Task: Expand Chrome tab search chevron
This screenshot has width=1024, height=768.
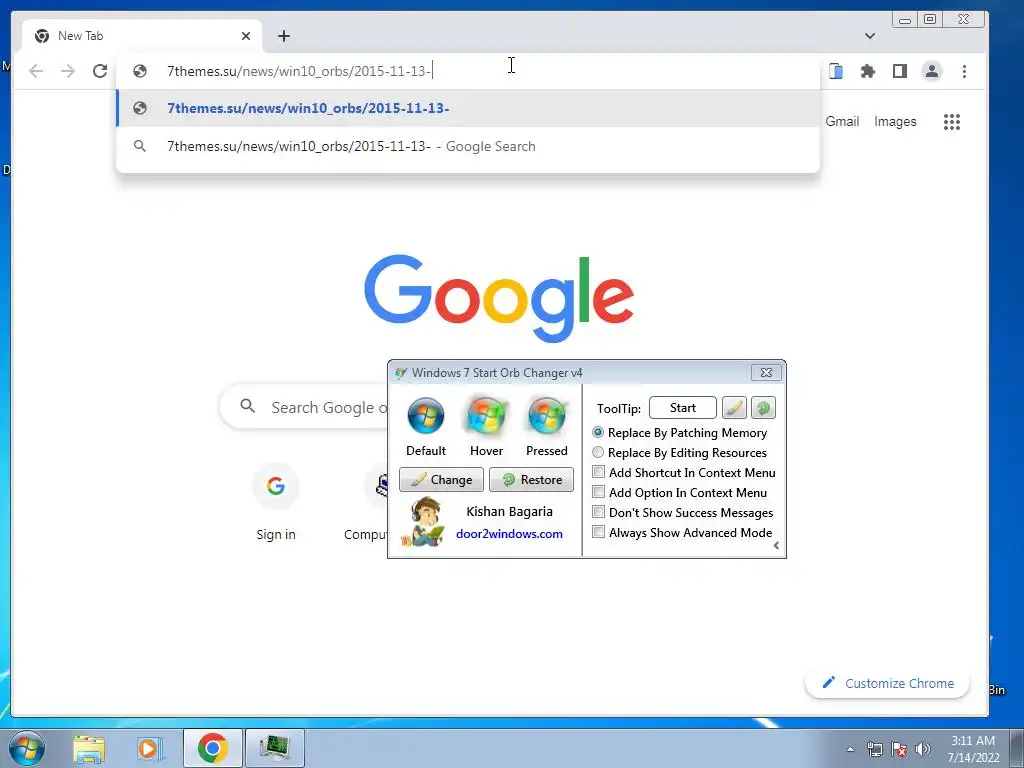Action: pyautogui.click(x=869, y=36)
